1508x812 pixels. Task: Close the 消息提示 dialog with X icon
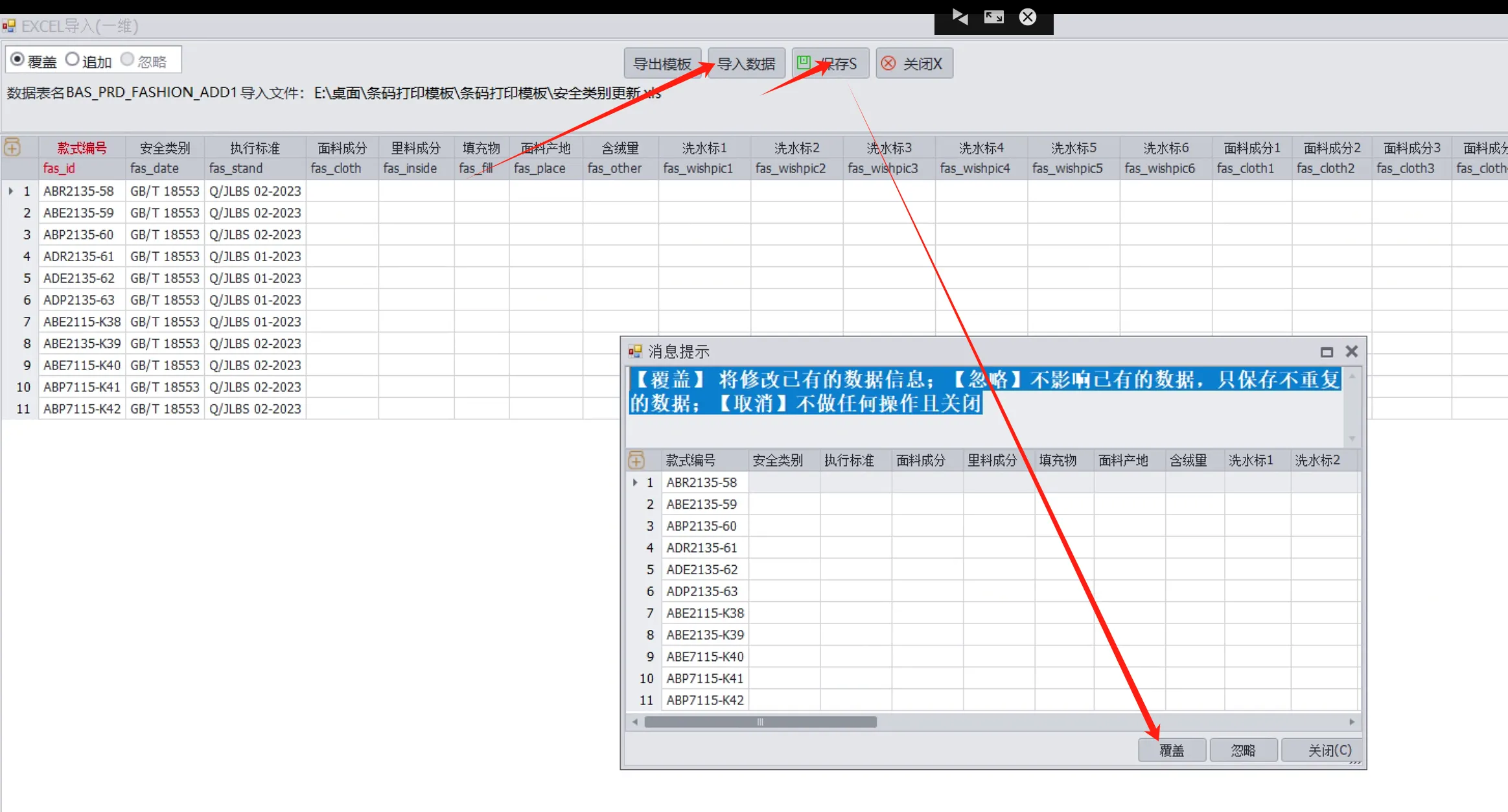point(1351,351)
